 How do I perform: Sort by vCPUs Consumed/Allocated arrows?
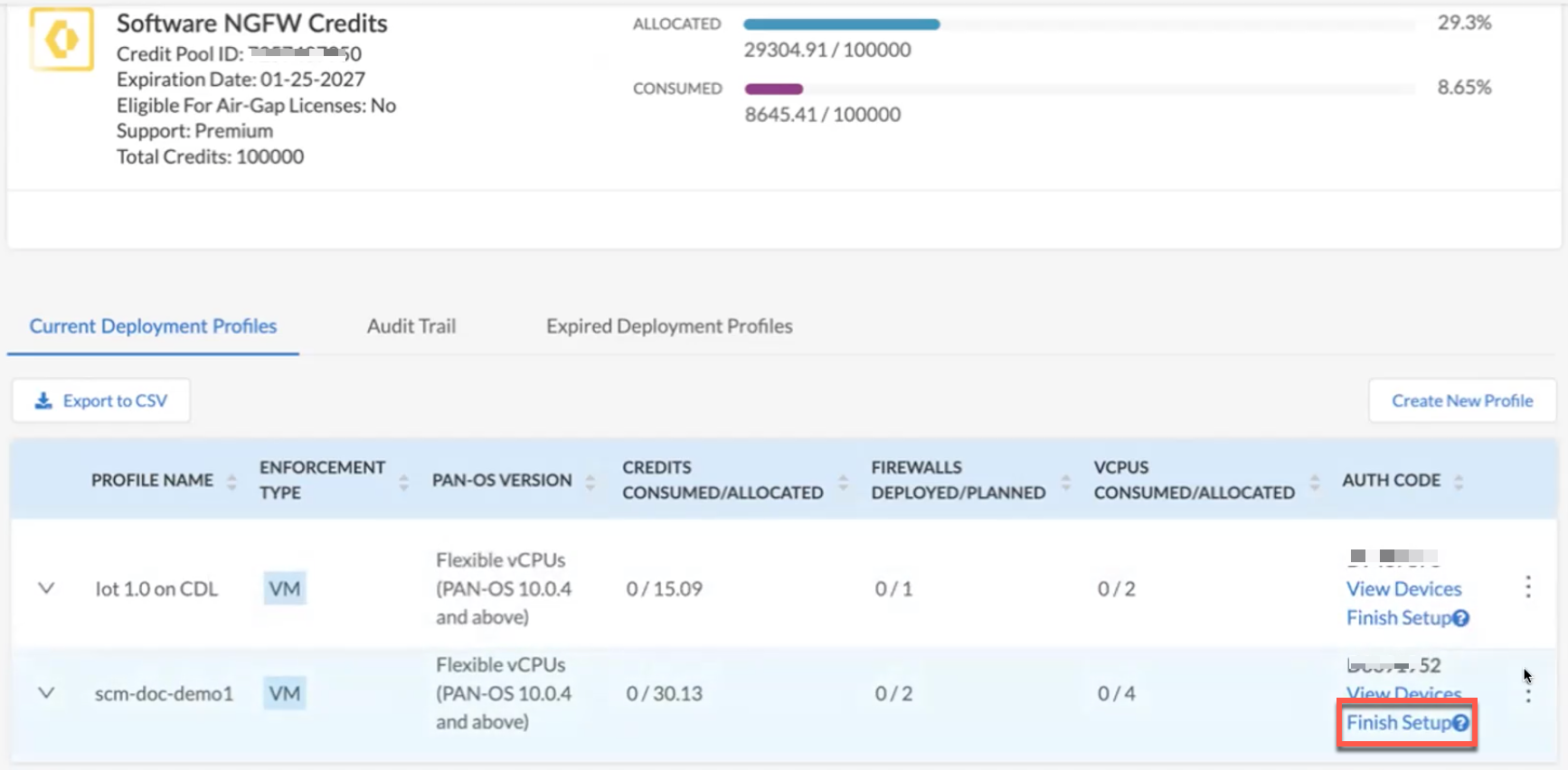1314,482
